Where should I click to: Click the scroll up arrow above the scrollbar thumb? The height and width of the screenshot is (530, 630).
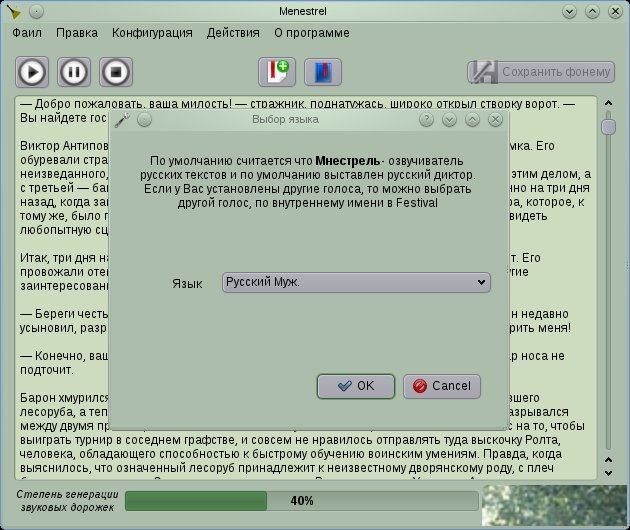[x=608, y=103]
